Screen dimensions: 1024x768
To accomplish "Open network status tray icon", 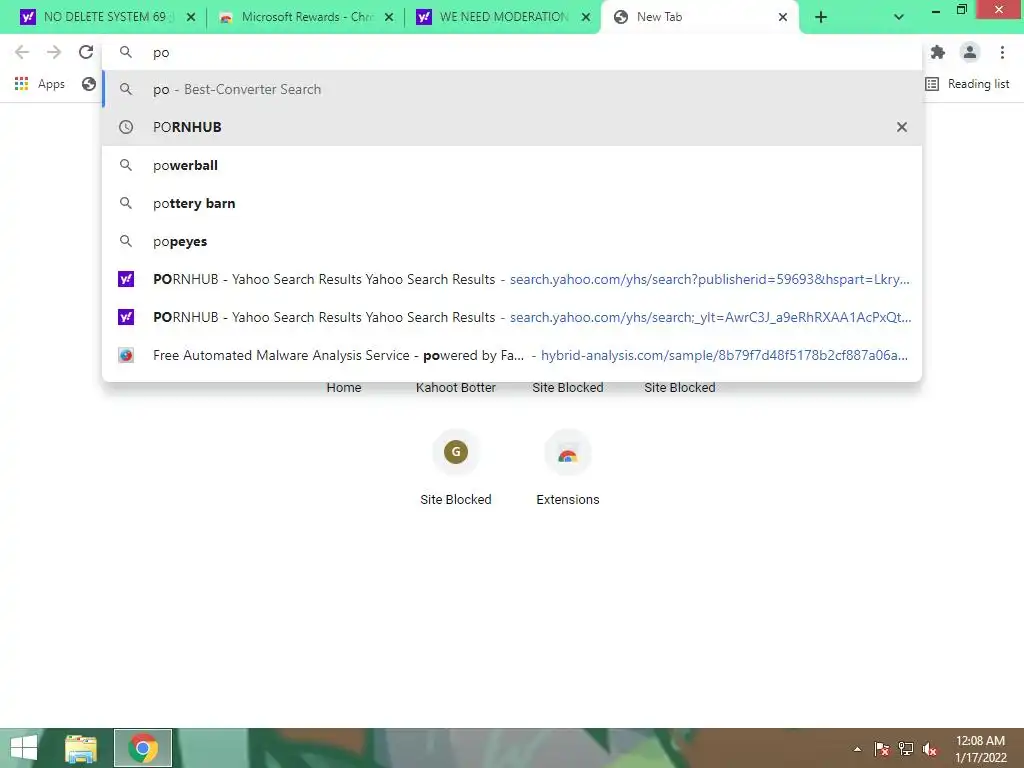I will [906, 749].
